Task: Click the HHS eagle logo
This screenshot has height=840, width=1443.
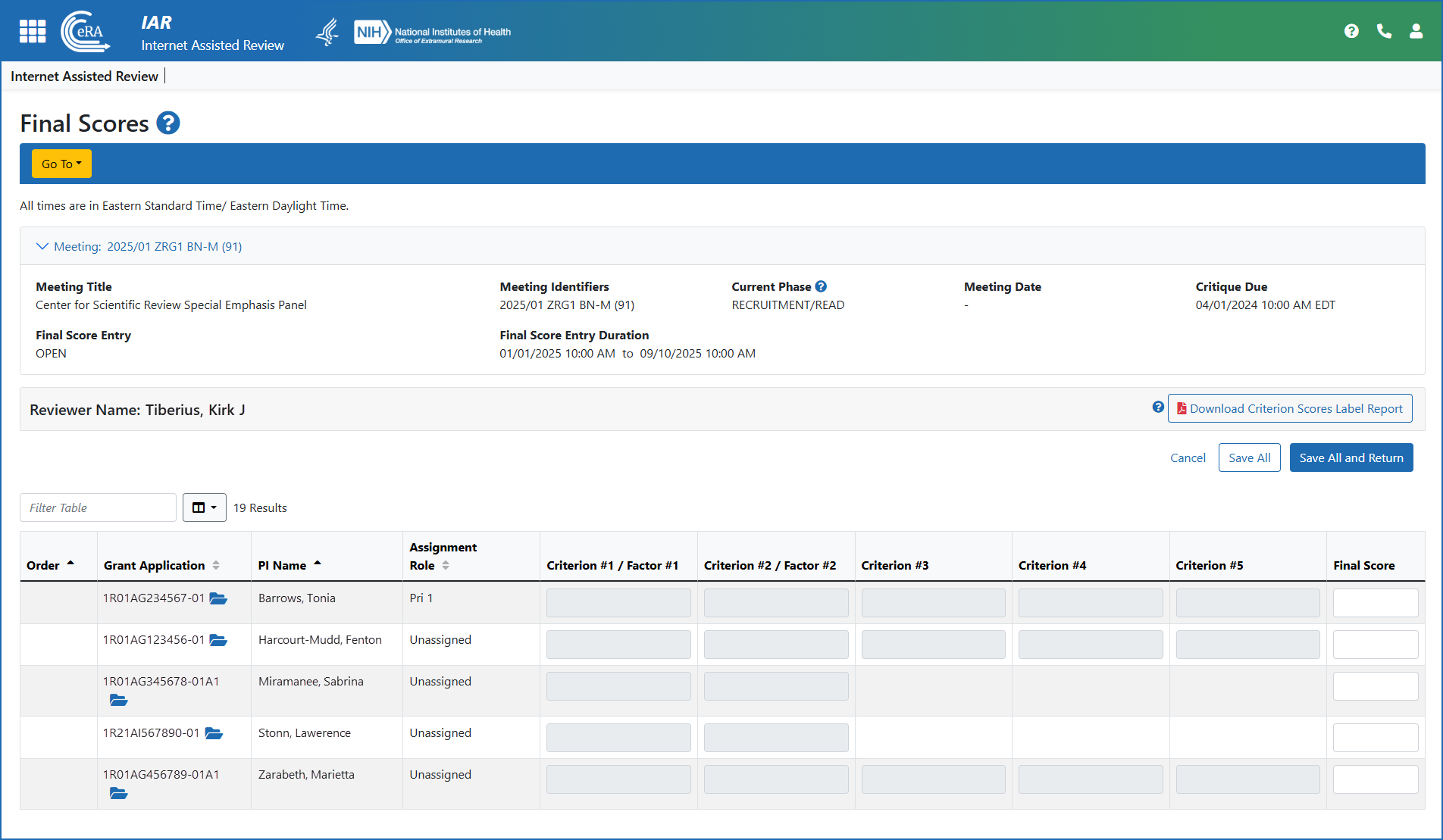Action: [327, 32]
